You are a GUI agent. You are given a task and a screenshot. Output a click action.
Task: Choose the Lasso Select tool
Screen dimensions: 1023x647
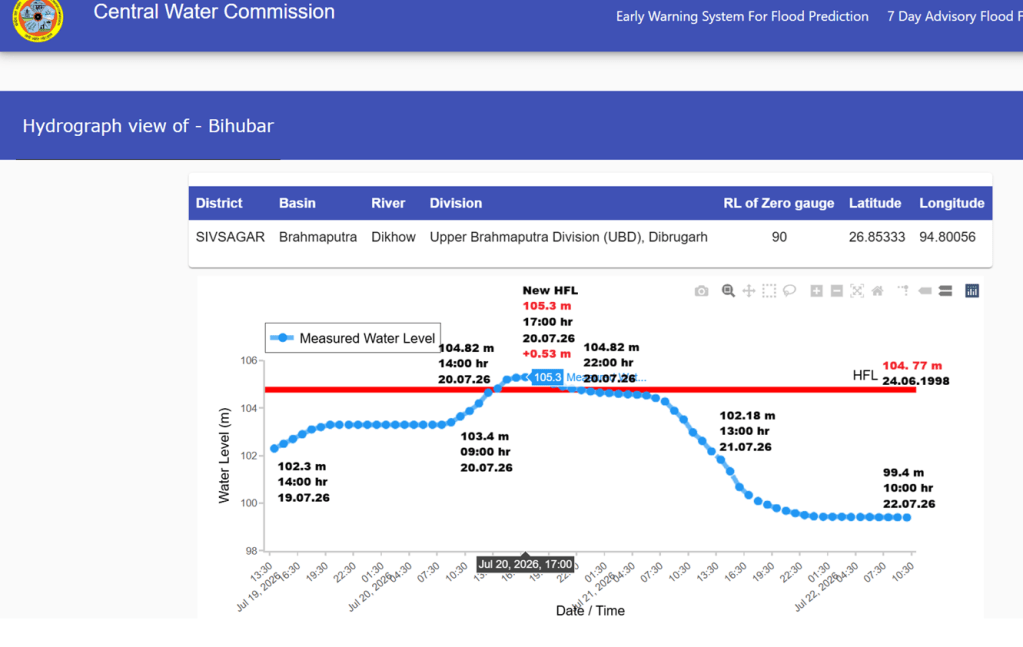[789, 291]
